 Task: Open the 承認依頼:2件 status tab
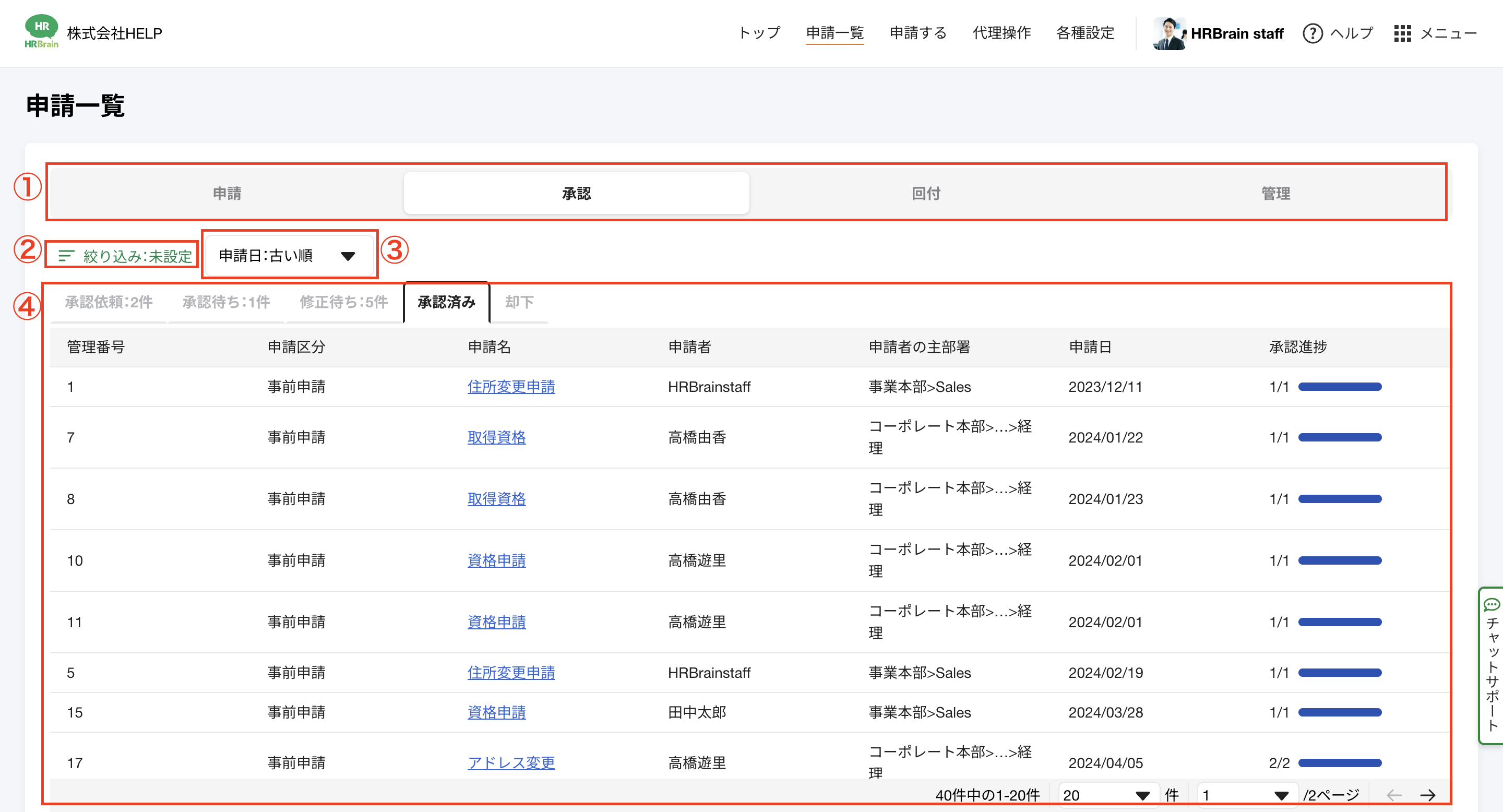tap(109, 302)
